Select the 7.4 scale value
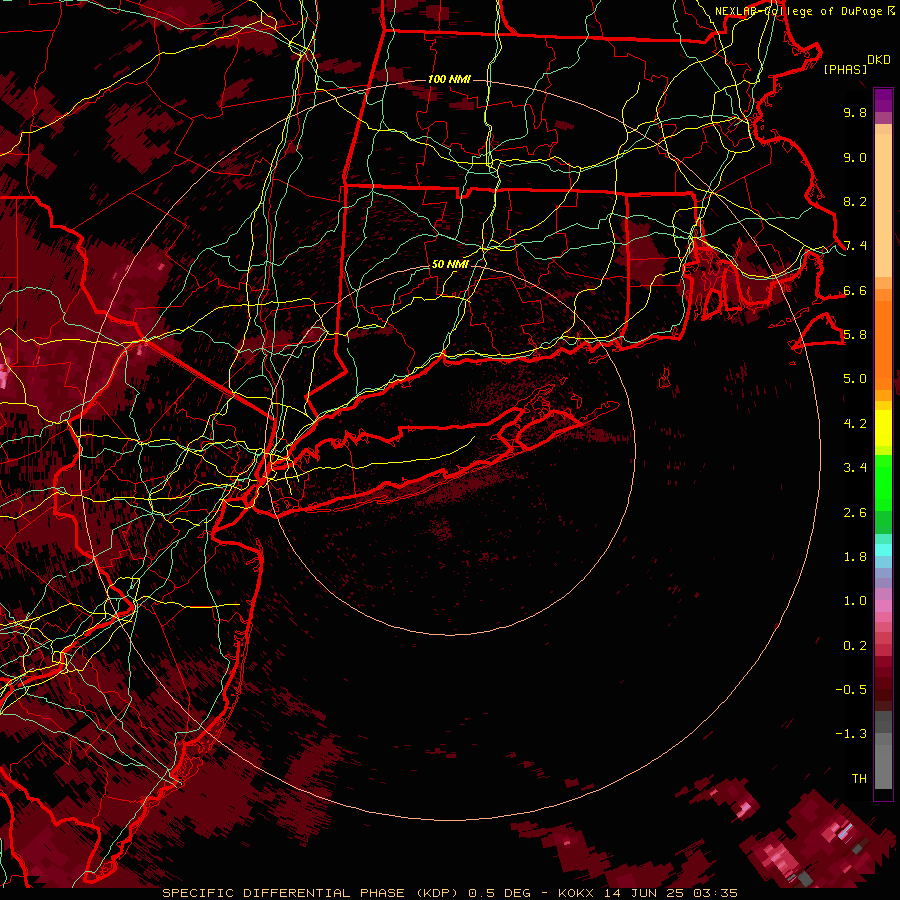Image resolution: width=900 pixels, height=900 pixels. tap(855, 246)
